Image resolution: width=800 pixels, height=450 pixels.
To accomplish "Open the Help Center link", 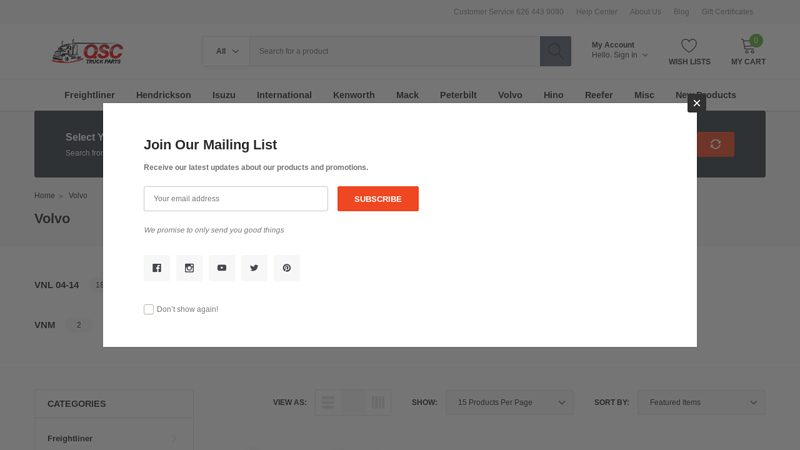I will pos(596,12).
